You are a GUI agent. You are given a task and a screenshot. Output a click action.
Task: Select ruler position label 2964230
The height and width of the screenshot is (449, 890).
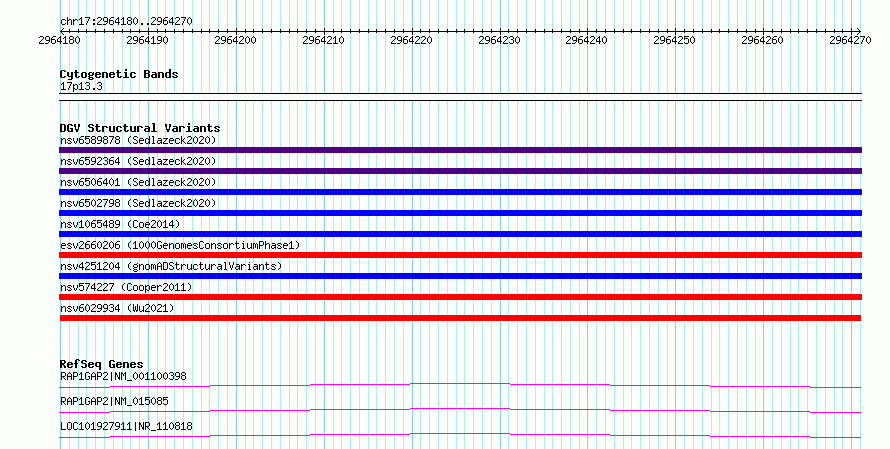coord(499,40)
